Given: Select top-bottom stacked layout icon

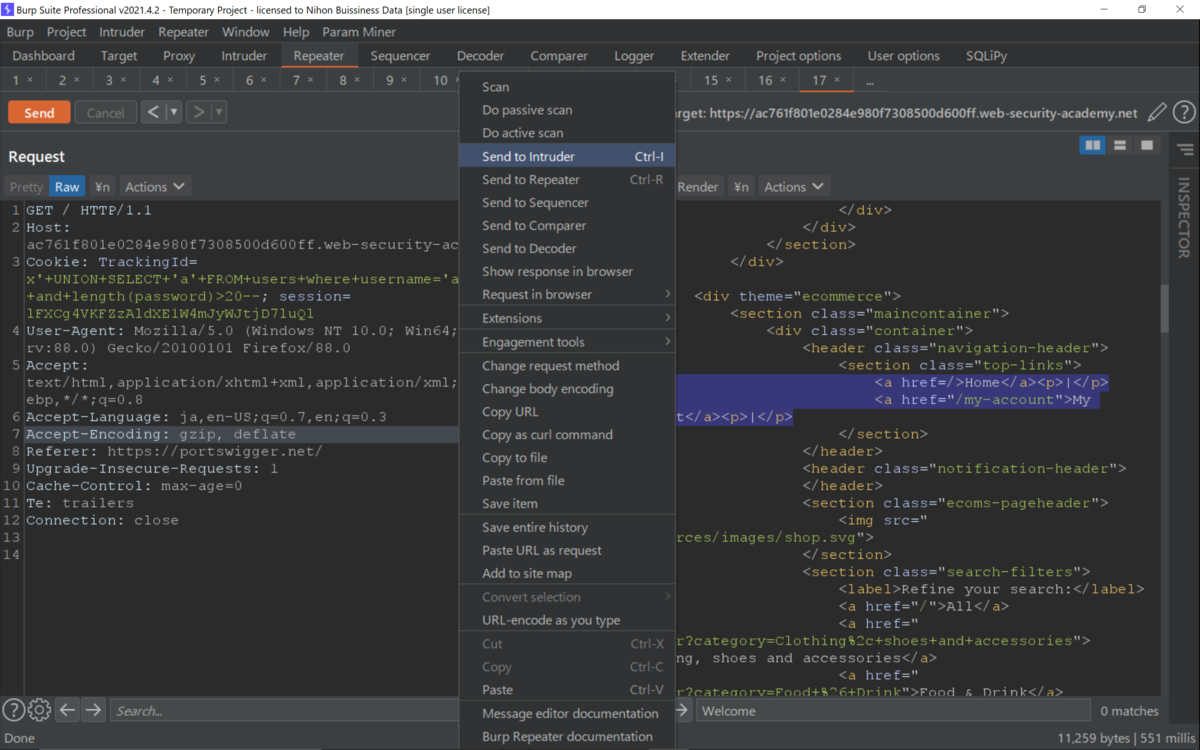Looking at the screenshot, I should 1120,146.
